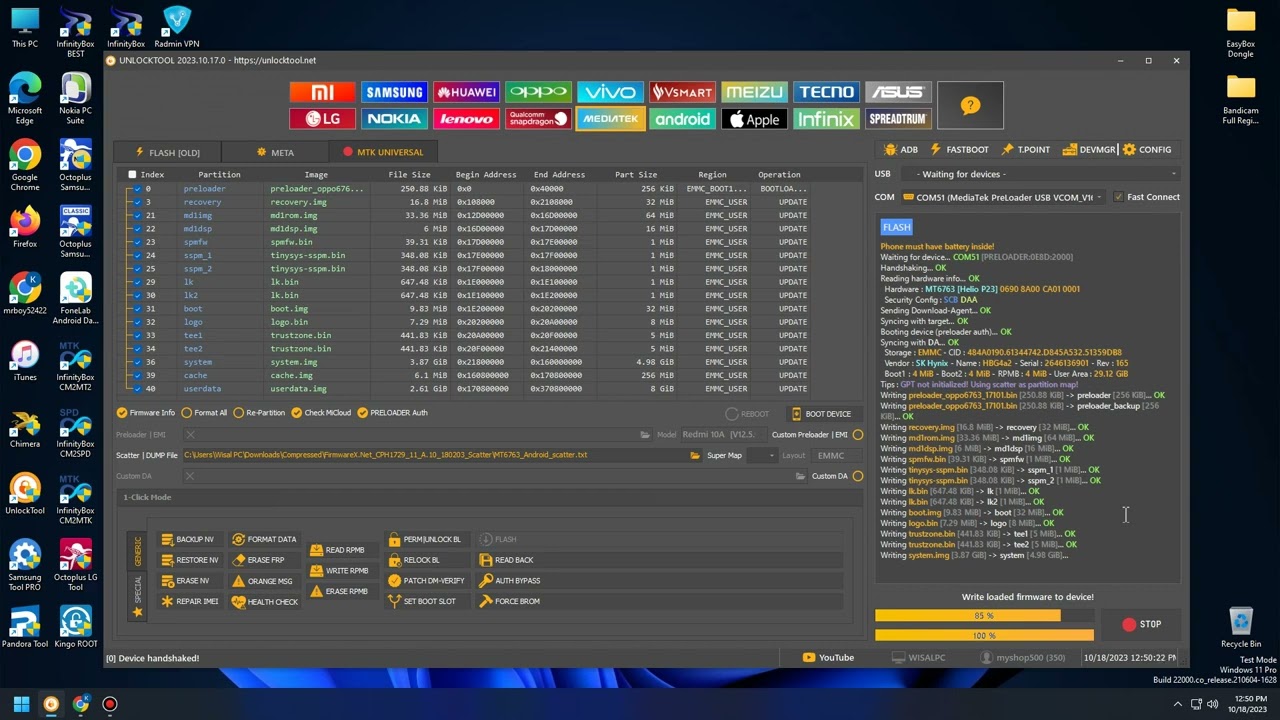Open the Vivo brand section
1280x720 pixels.
(610, 92)
